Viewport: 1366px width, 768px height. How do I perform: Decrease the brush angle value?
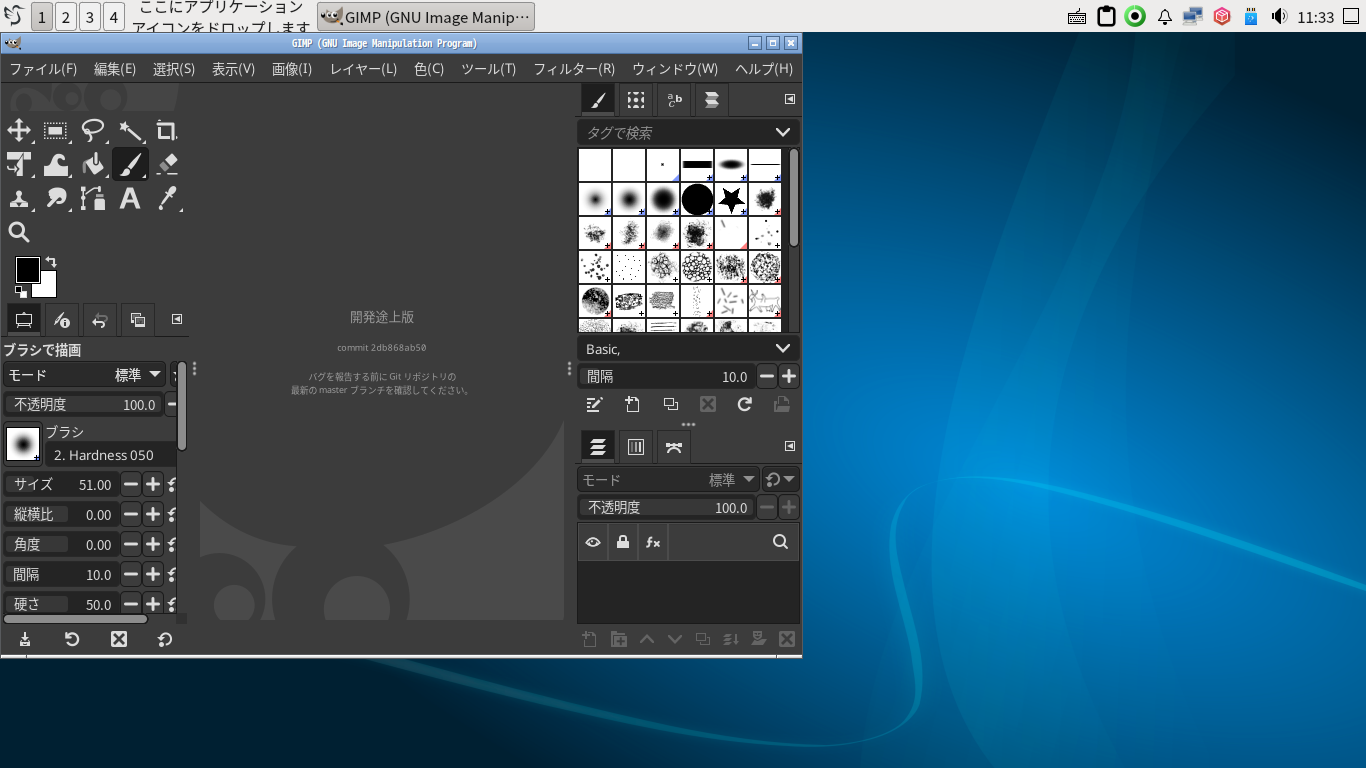(x=131, y=545)
